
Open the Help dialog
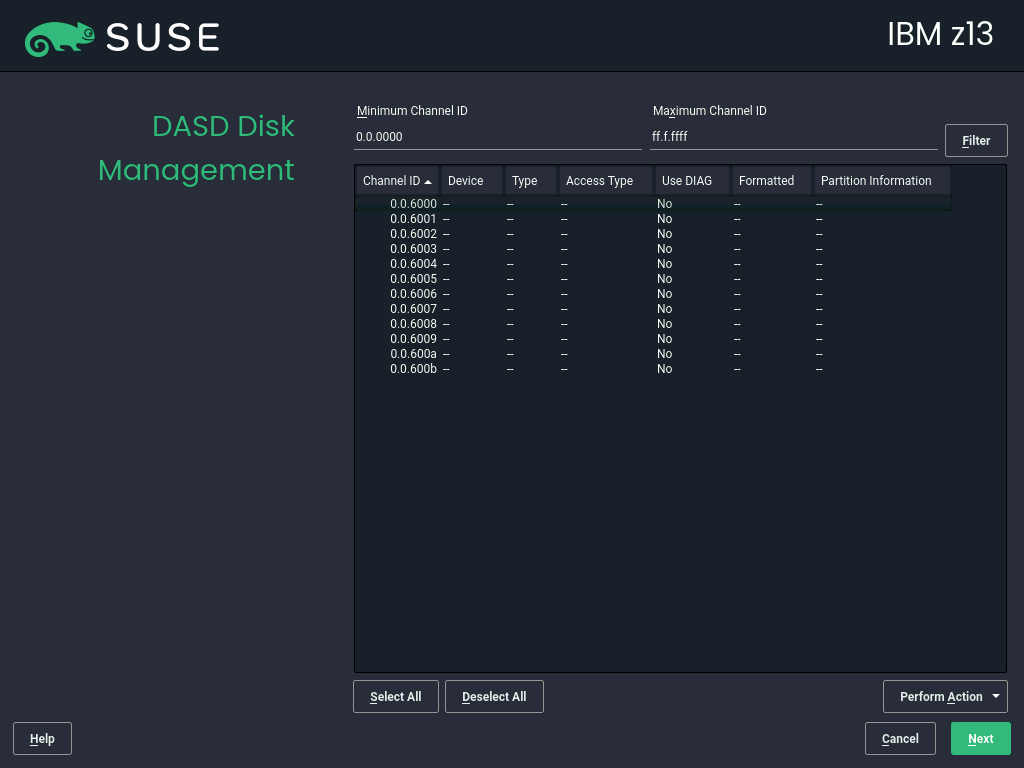(42, 738)
